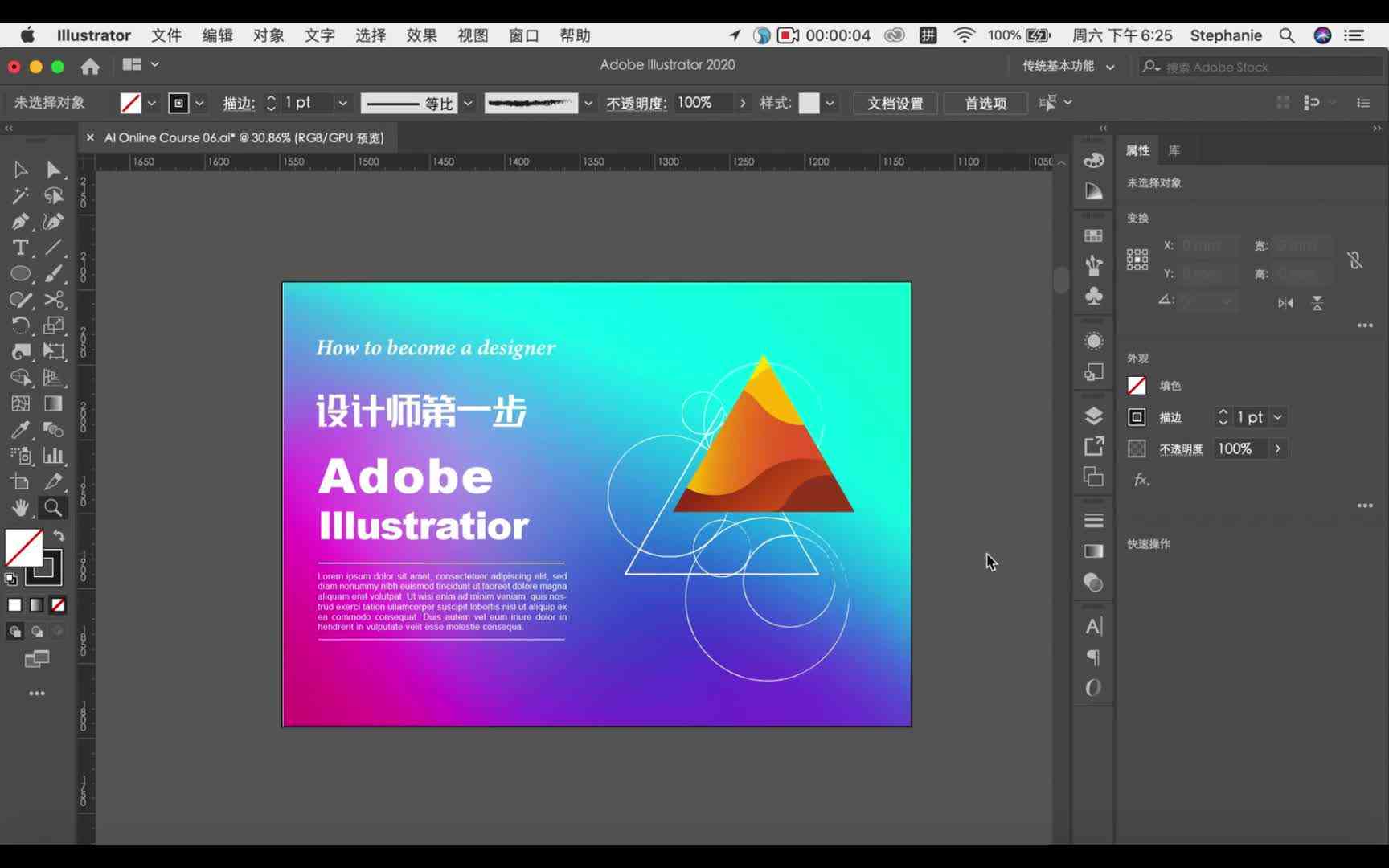Select the Ellipse tool
The image size is (1389, 868).
coord(20,273)
